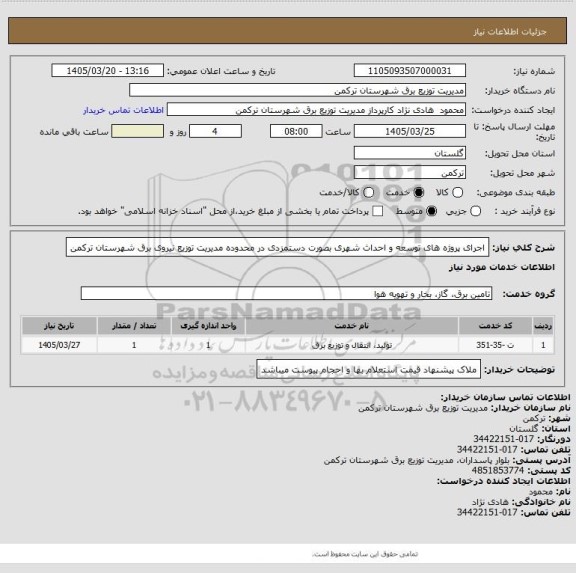Click the تاریخ نیاز column header
Image resolution: width=576 pixels, height=573 pixels.
pos(59,326)
